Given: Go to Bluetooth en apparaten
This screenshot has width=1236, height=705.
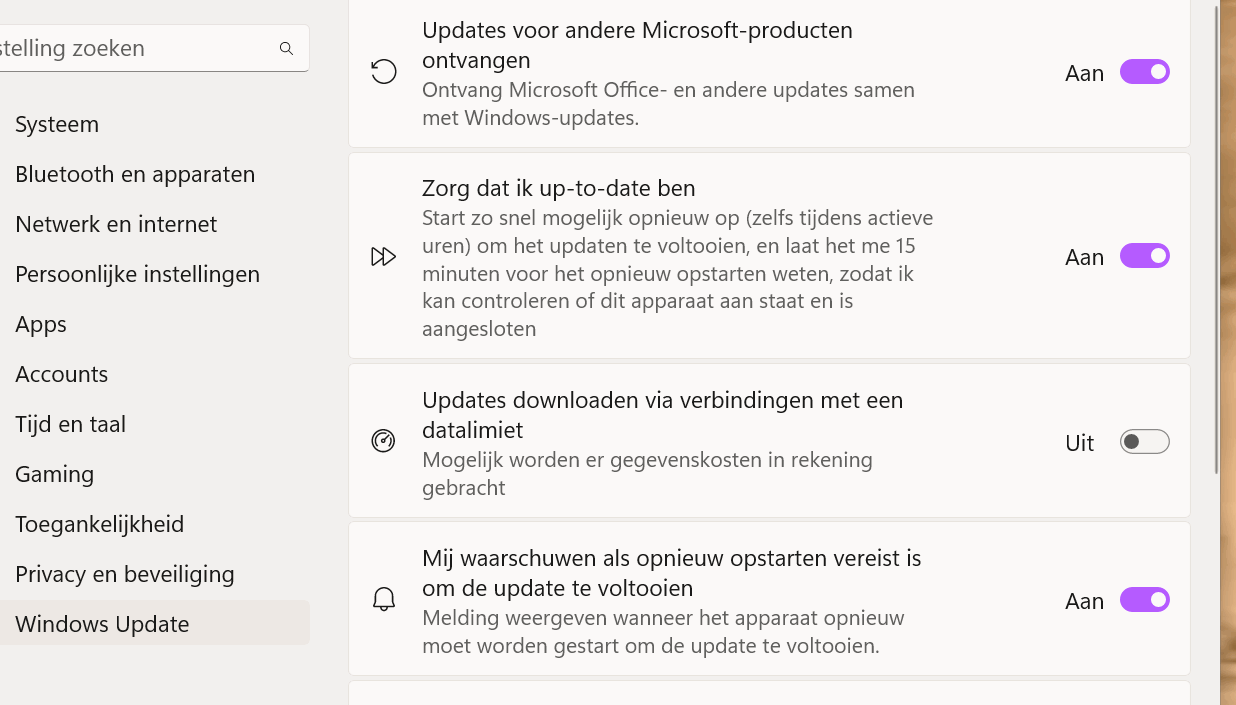Looking at the screenshot, I should pos(135,174).
